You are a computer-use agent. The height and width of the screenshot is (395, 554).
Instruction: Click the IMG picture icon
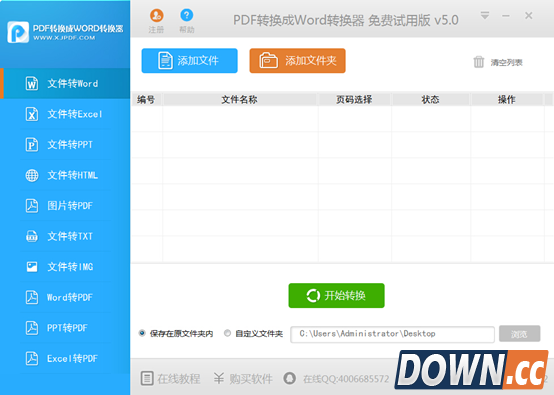point(32,267)
